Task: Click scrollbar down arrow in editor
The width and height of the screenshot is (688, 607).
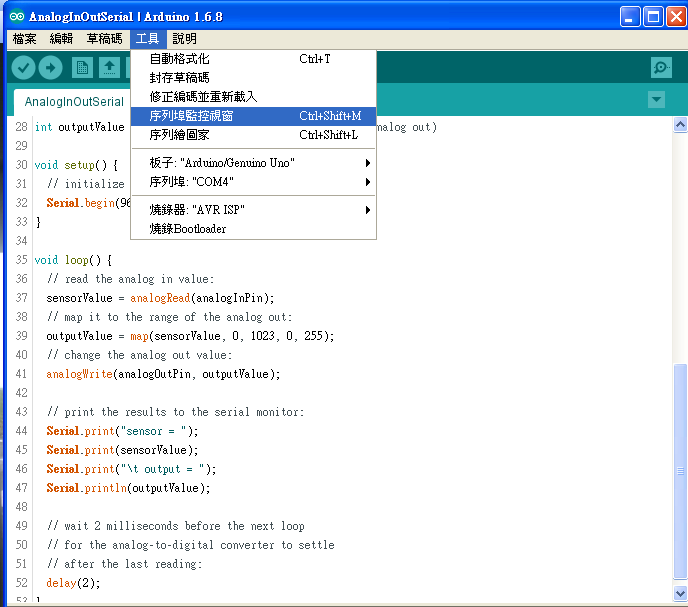Action: pos(680,593)
